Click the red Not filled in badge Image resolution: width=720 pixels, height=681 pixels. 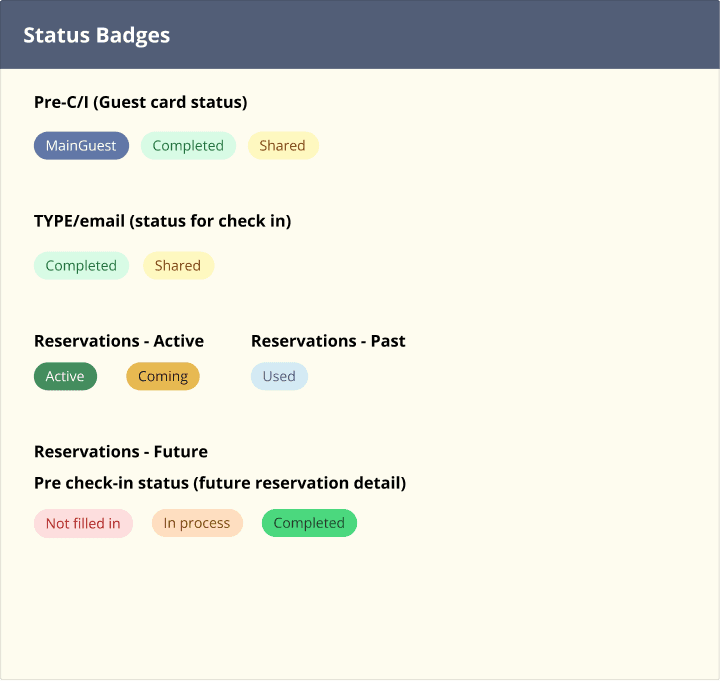(x=83, y=523)
